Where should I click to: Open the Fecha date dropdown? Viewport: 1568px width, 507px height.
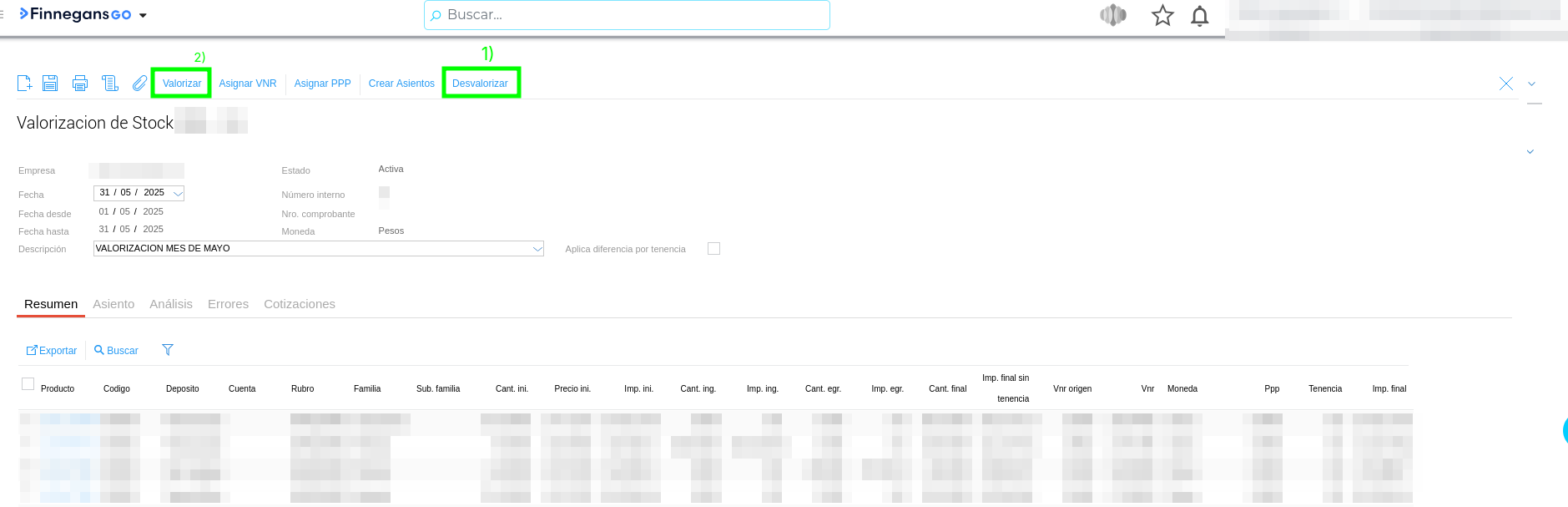pyautogui.click(x=178, y=193)
